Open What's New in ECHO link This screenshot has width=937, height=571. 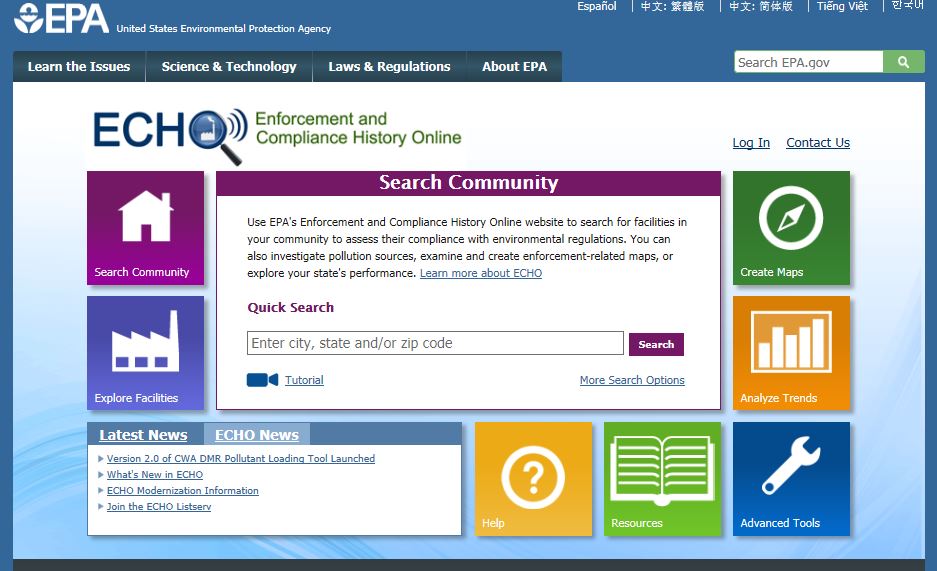pos(155,474)
